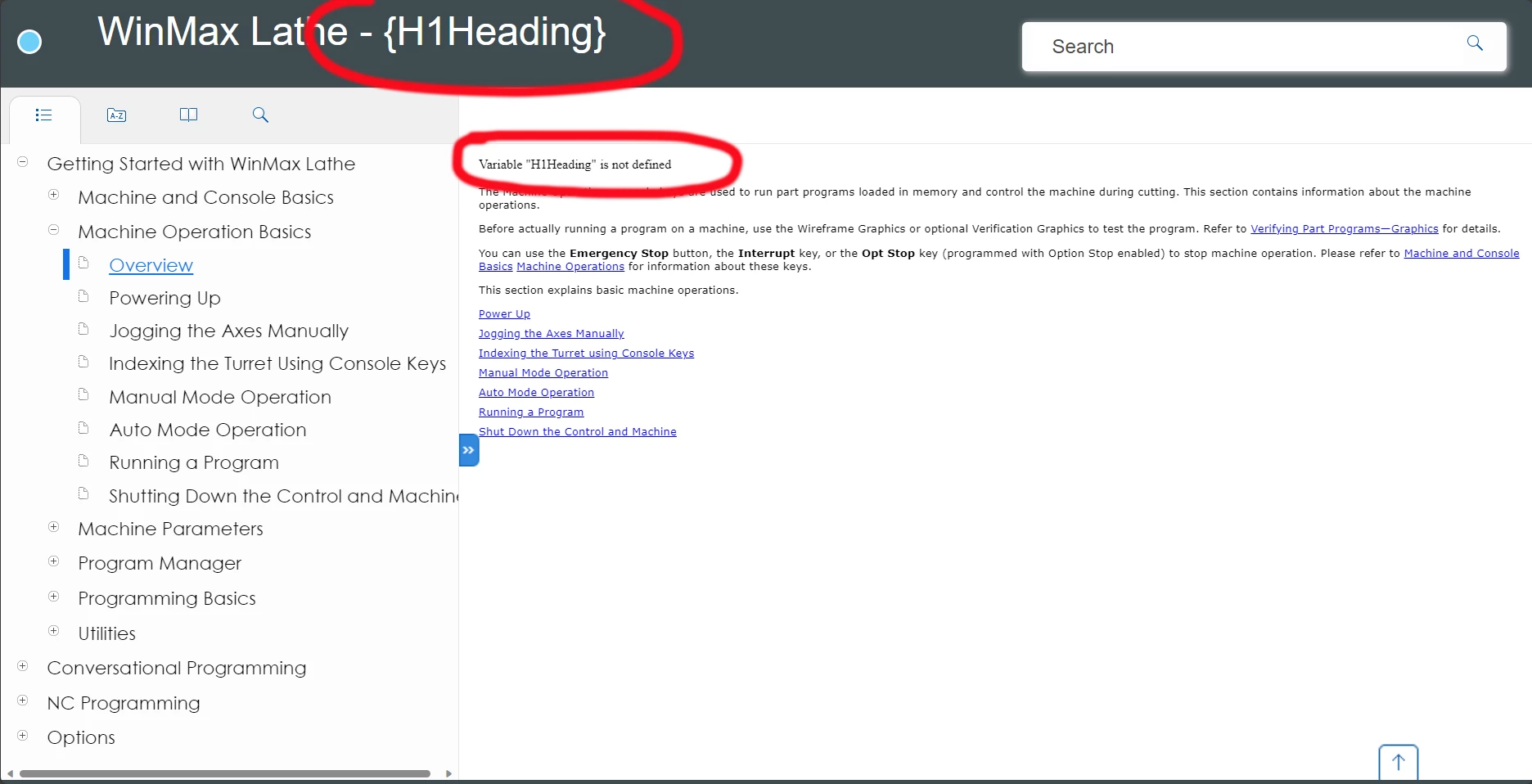Select Conversational Programming in tree
The image size is (1532, 784).
(177, 668)
